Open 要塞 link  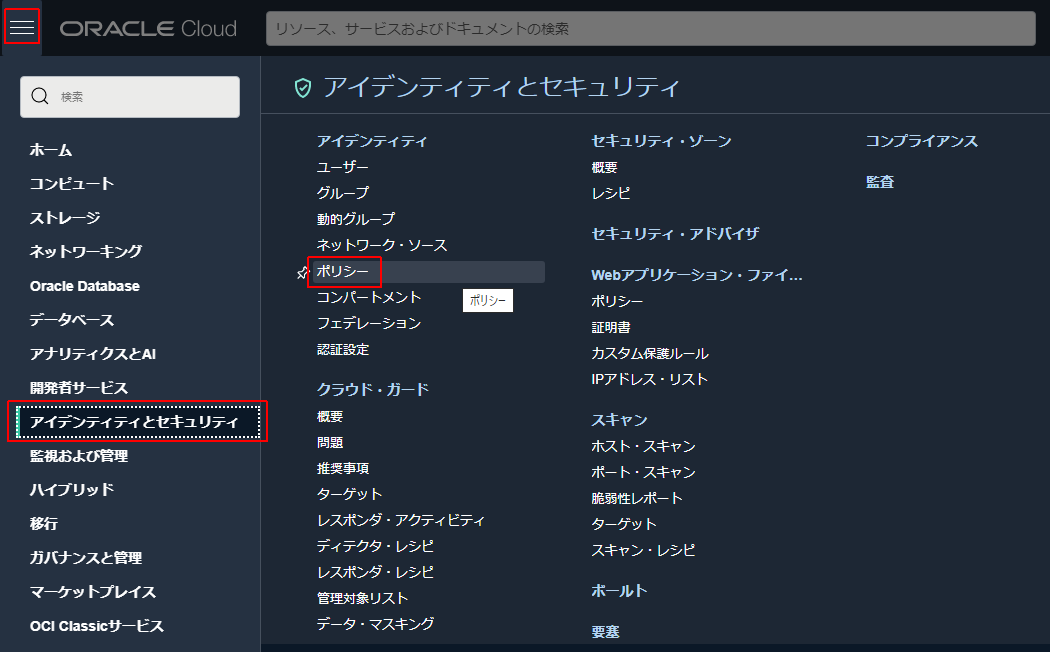pos(605,632)
